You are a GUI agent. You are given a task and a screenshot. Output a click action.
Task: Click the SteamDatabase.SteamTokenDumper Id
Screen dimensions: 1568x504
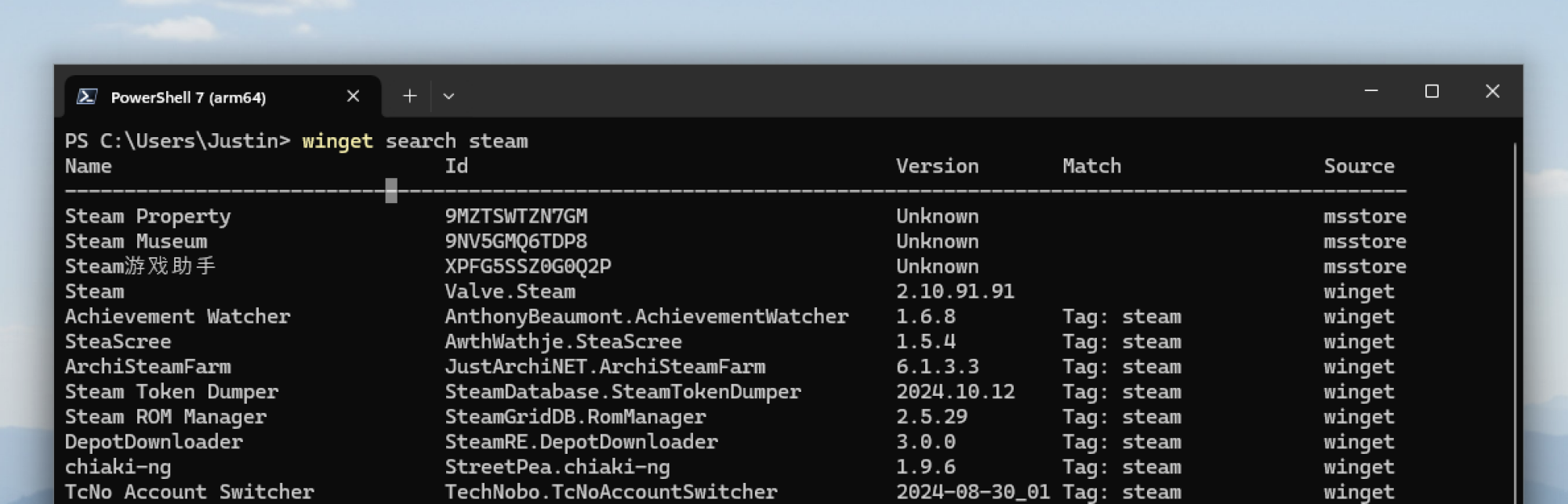[x=622, y=392]
